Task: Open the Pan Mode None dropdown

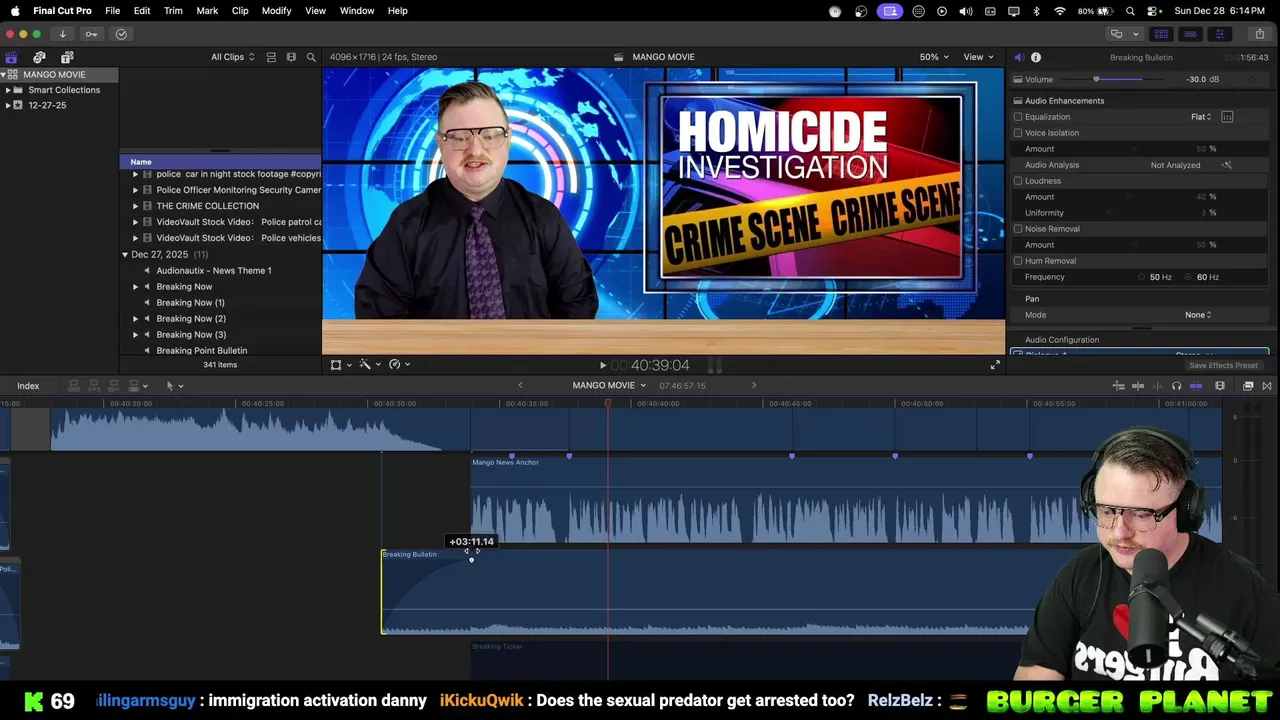Action: pos(1198,315)
